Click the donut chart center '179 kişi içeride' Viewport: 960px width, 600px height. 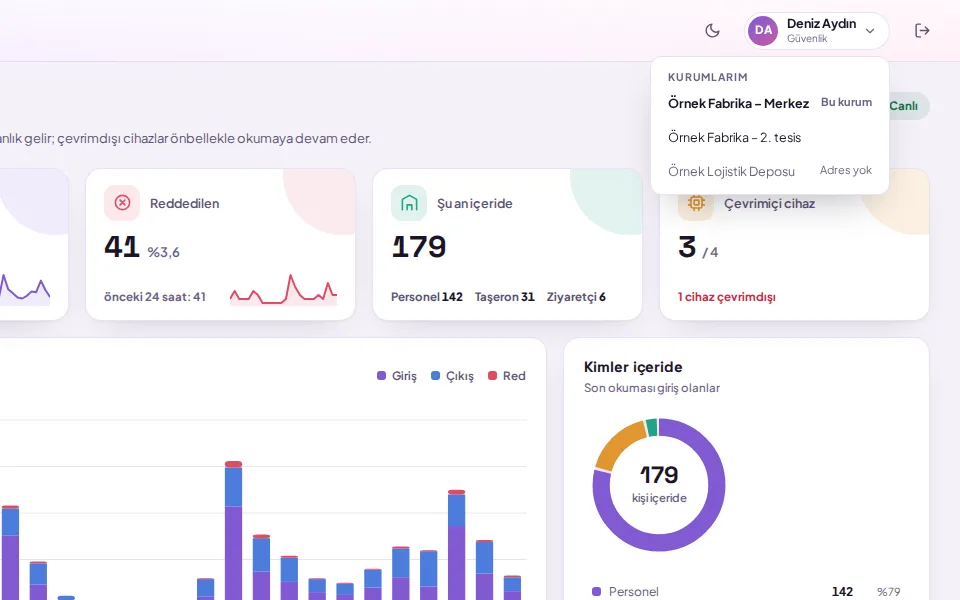point(659,484)
